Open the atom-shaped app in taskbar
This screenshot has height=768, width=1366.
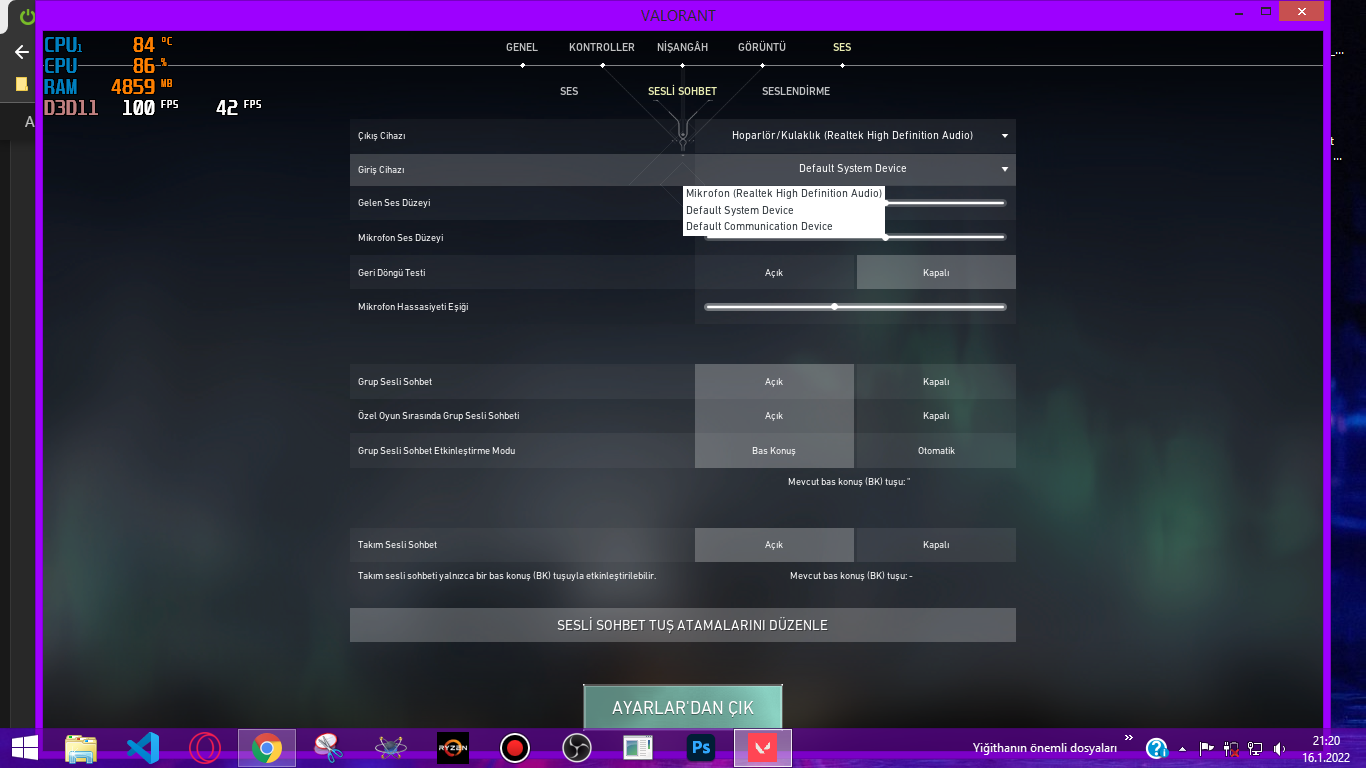pyautogui.click(x=390, y=748)
